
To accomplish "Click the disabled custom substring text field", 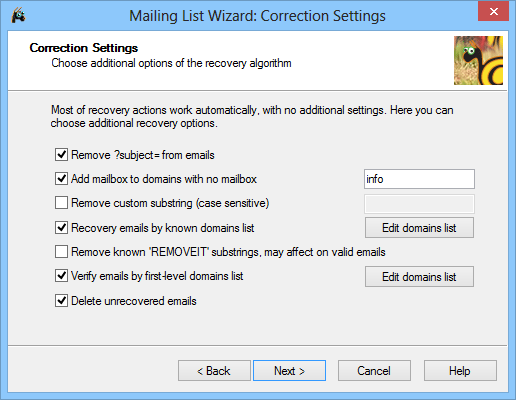I will click(x=419, y=204).
